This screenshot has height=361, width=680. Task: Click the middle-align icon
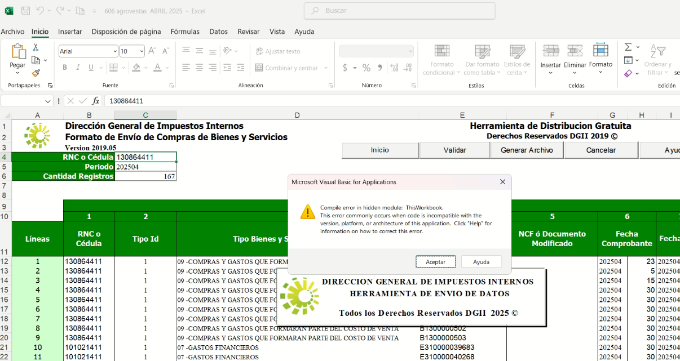(x=199, y=51)
